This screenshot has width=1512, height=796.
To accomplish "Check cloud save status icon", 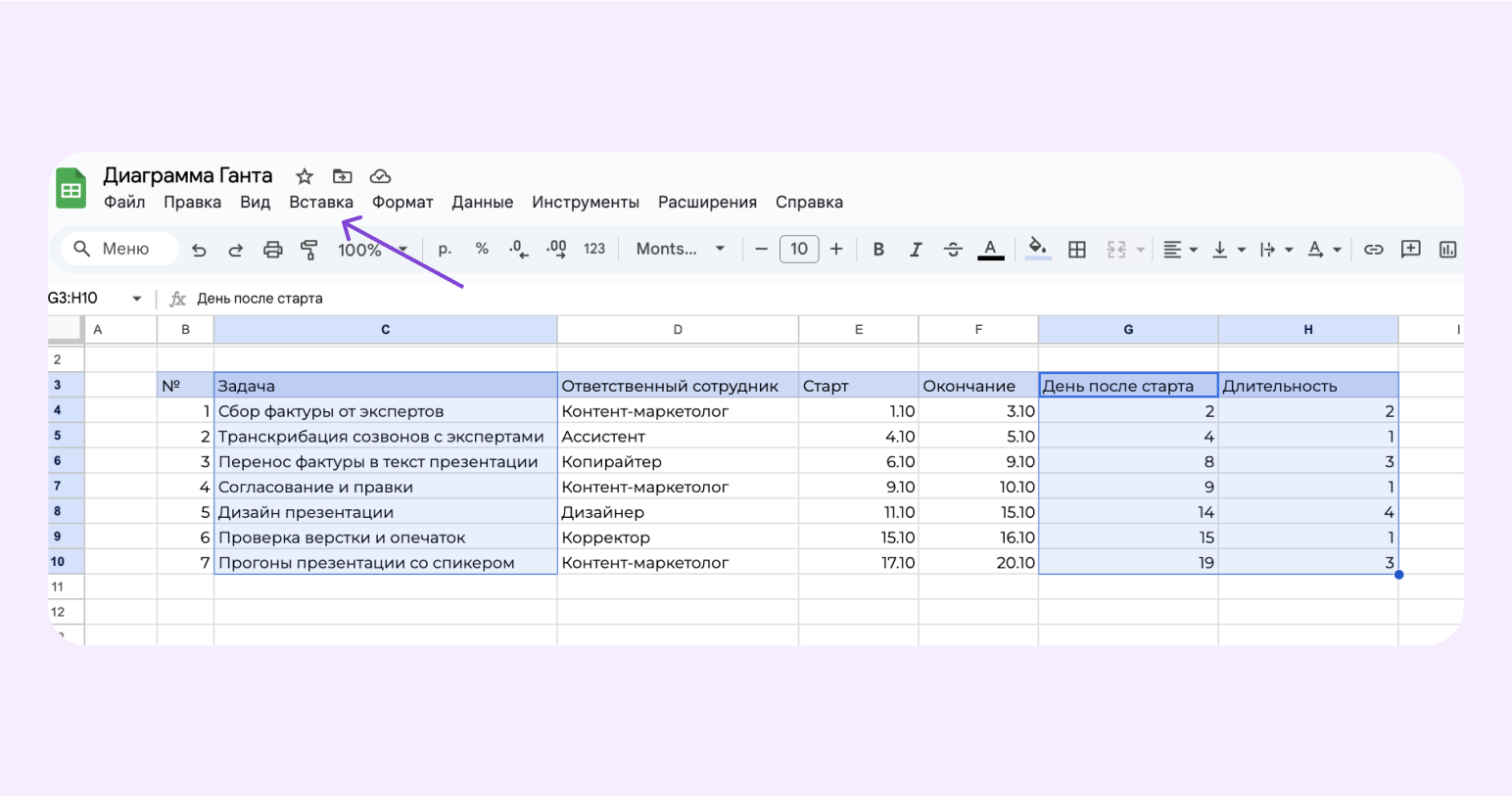I will point(380,176).
